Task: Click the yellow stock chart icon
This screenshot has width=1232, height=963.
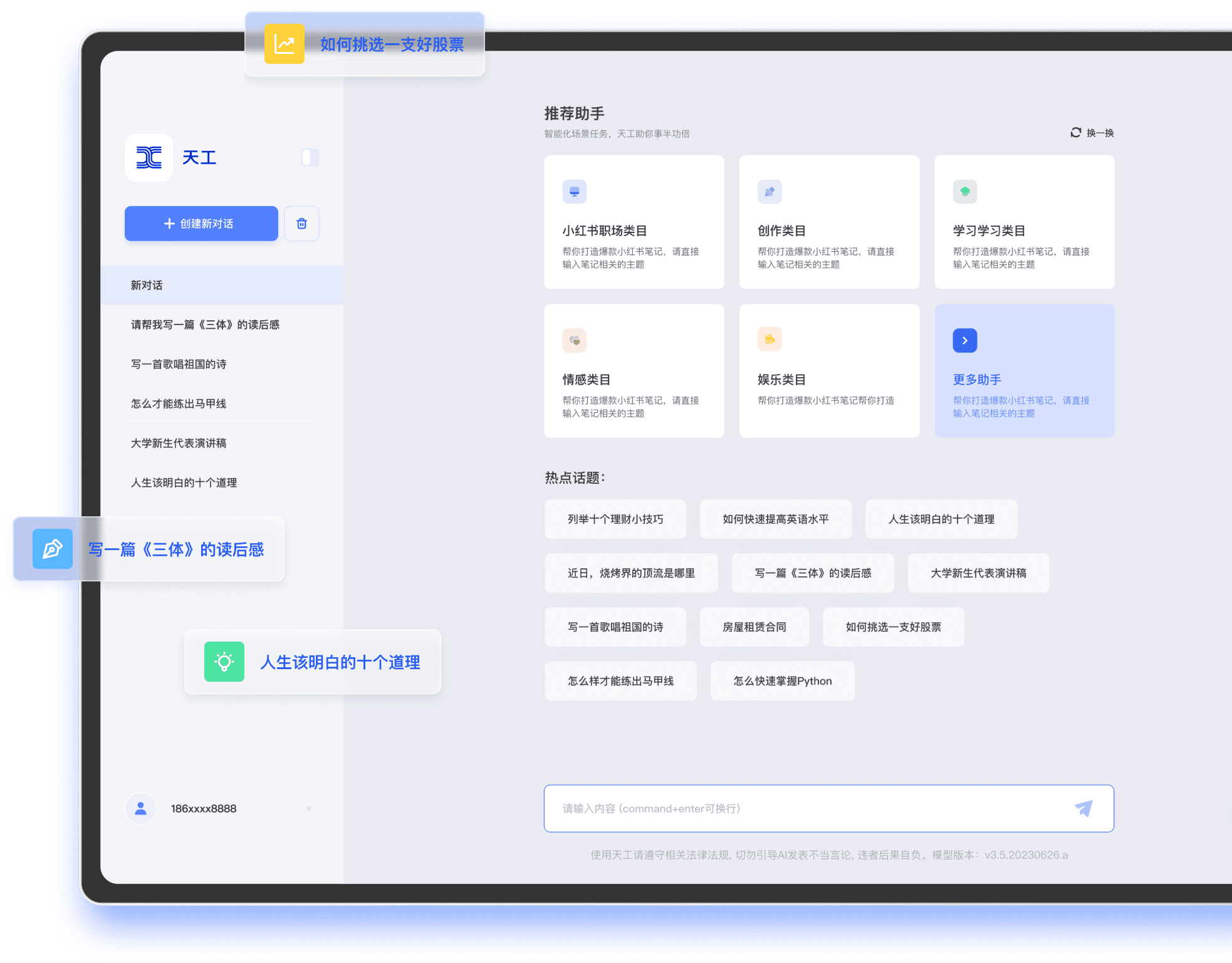Action: pos(285,44)
